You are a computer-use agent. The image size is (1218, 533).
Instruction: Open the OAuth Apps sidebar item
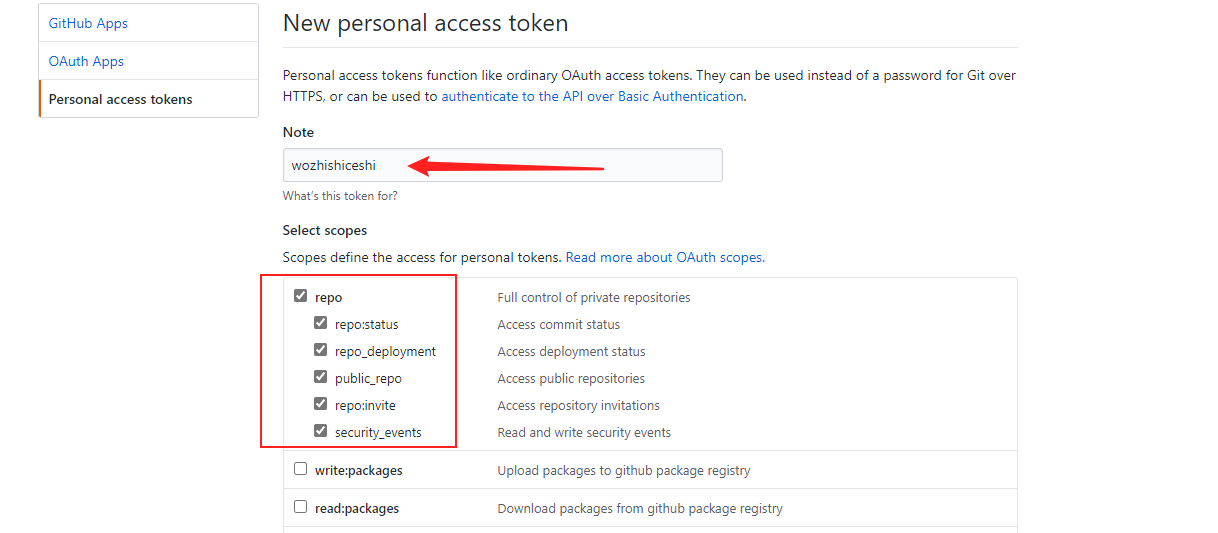[x=86, y=61]
